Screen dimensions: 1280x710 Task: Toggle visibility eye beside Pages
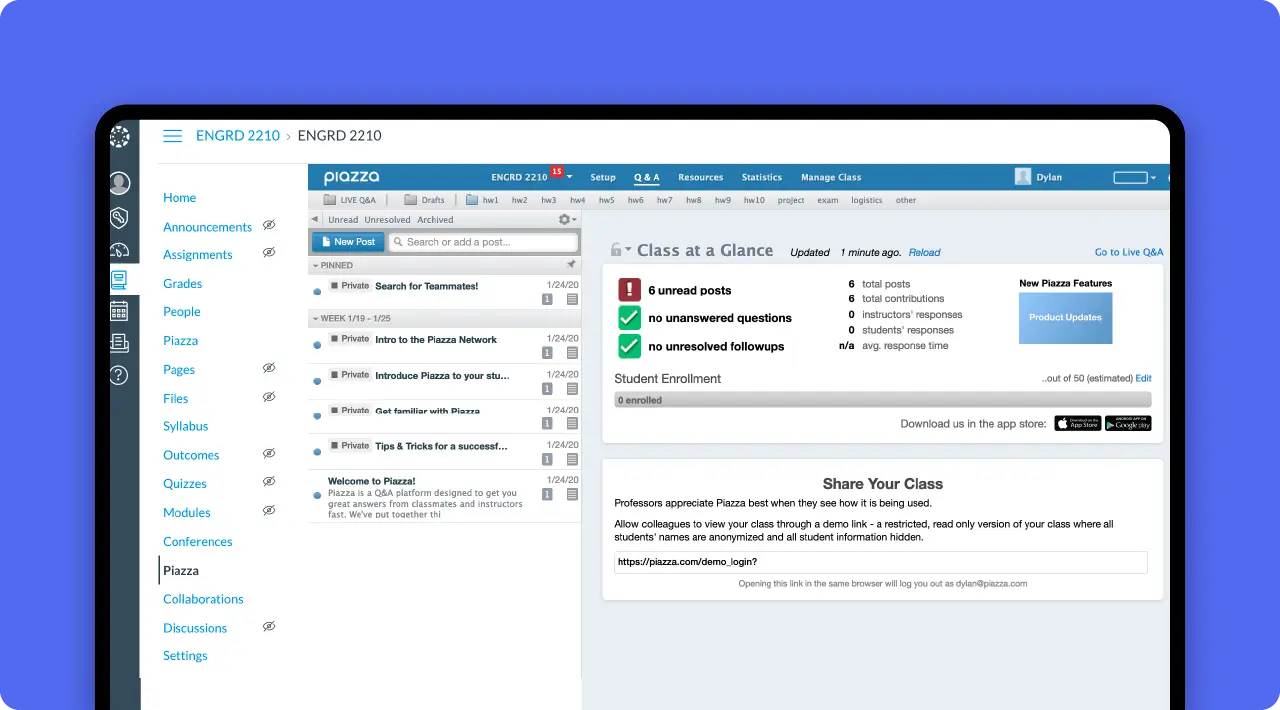268,368
